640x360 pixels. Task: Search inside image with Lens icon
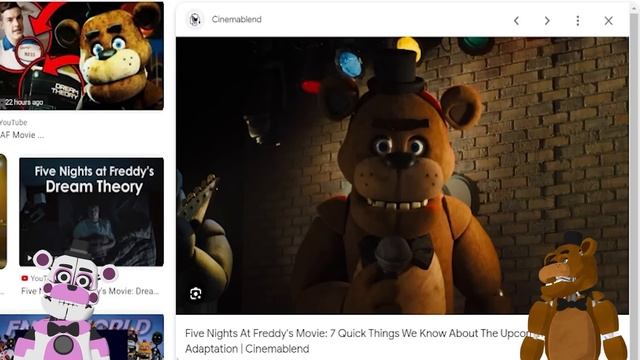click(x=196, y=293)
